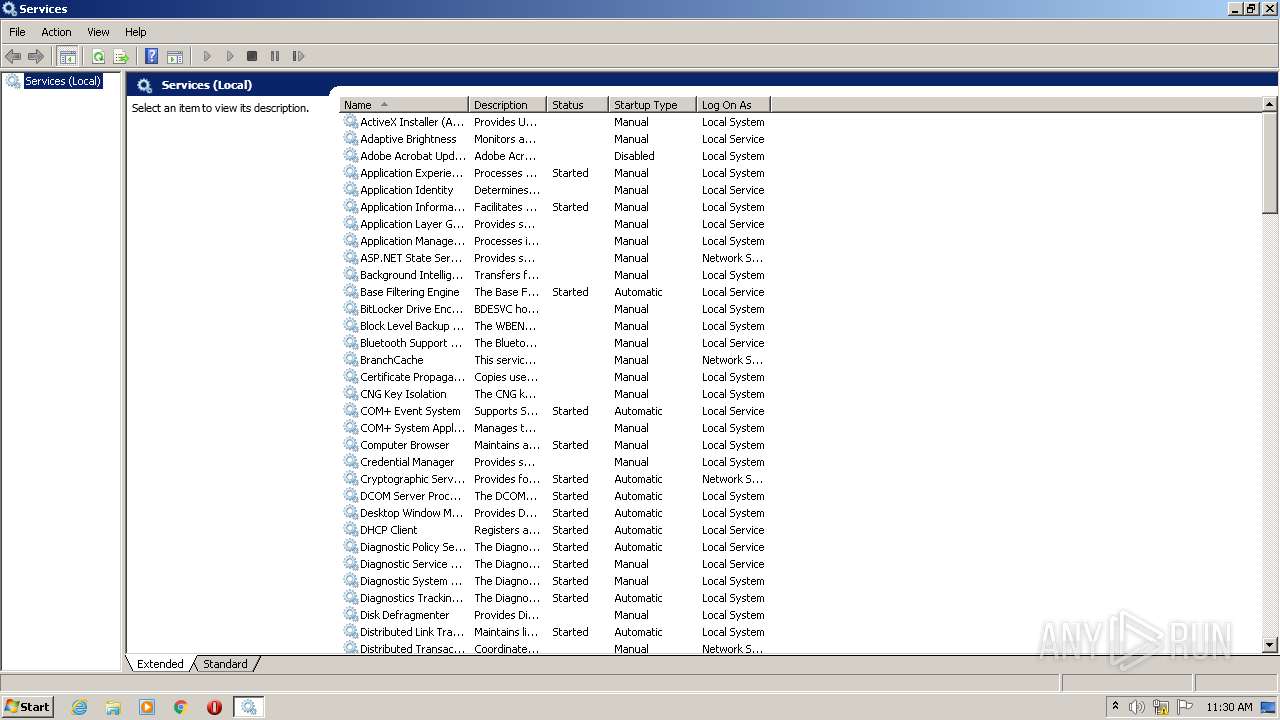Sort by Status column header
The width and height of the screenshot is (1280, 720).
577,105
